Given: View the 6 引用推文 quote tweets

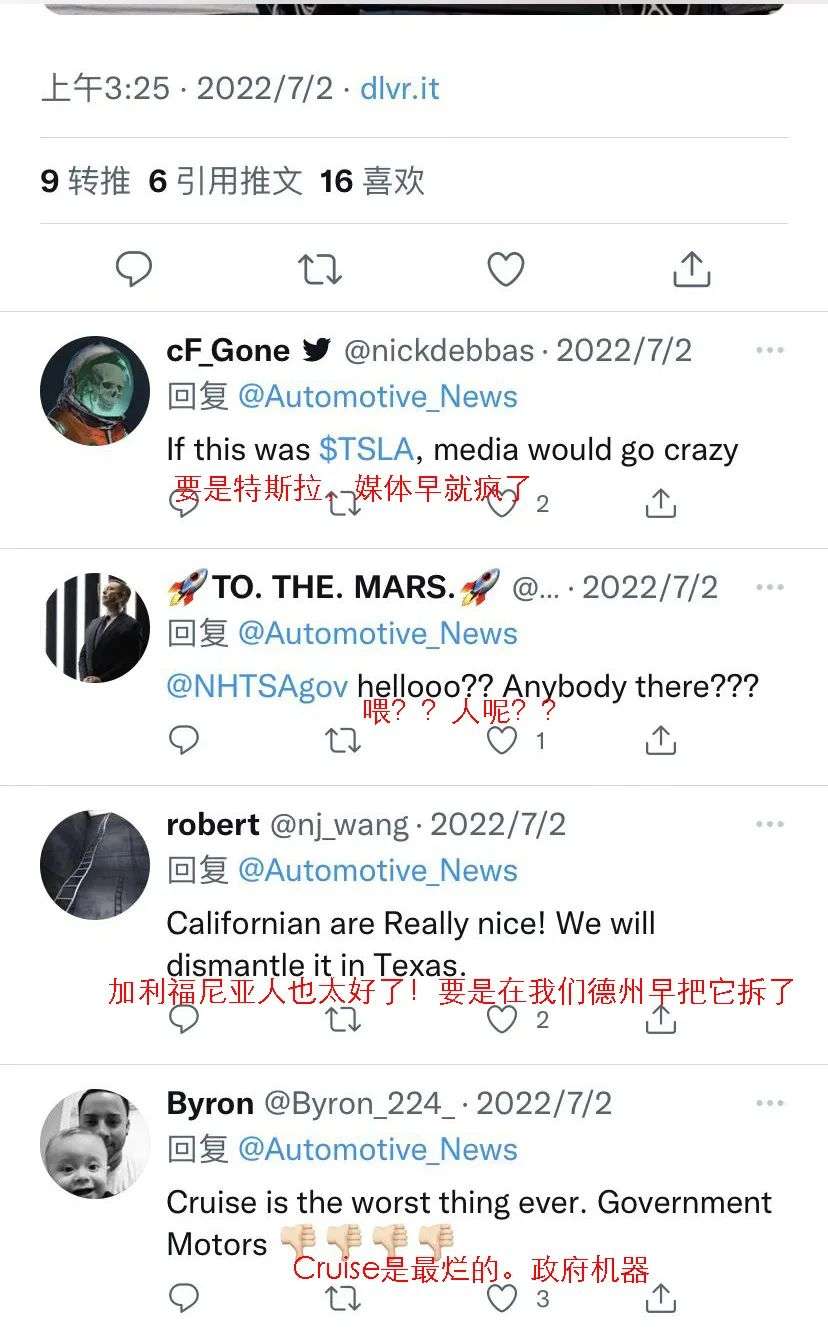Looking at the screenshot, I should click(226, 181).
